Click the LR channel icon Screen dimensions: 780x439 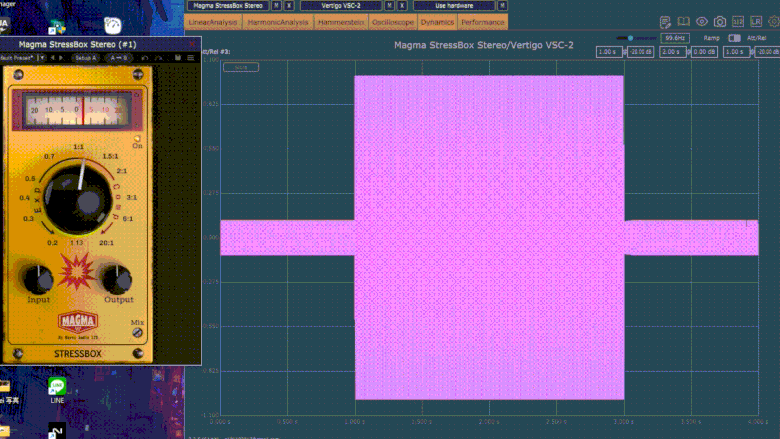(x=756, y=22)
